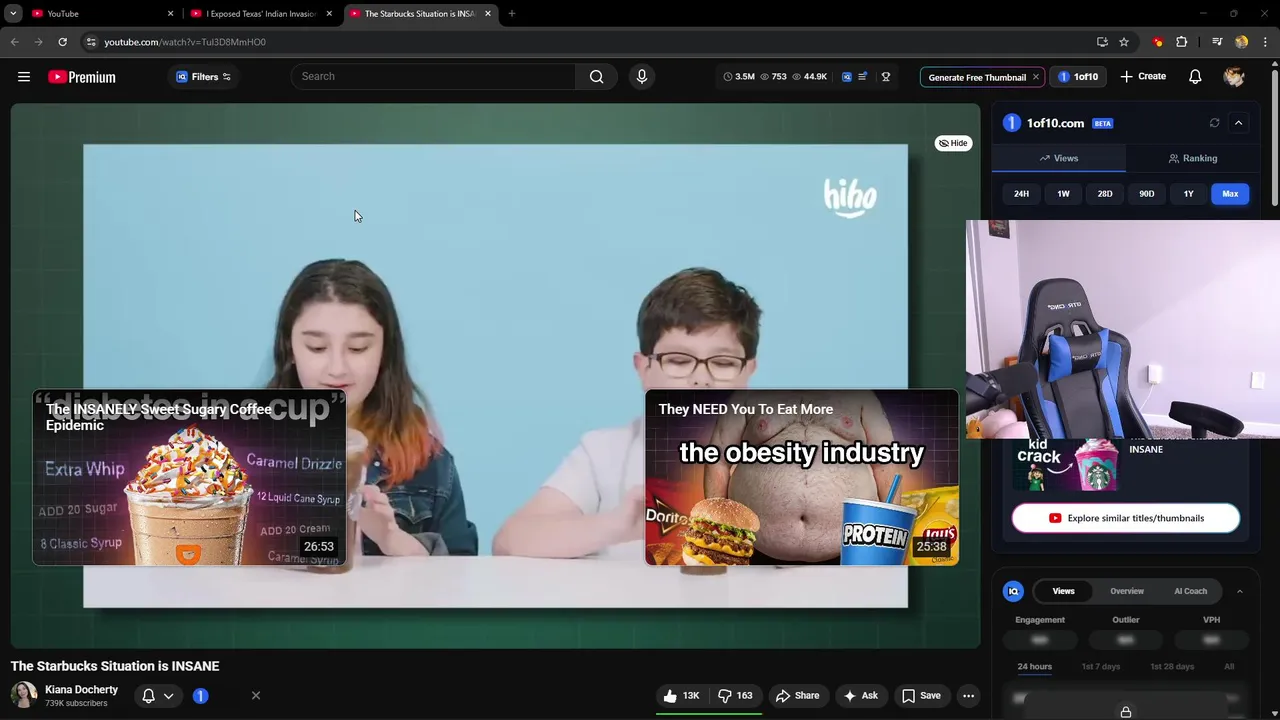
Task: Collapse the 1of10.com panel
Action: click(1238, 123)
